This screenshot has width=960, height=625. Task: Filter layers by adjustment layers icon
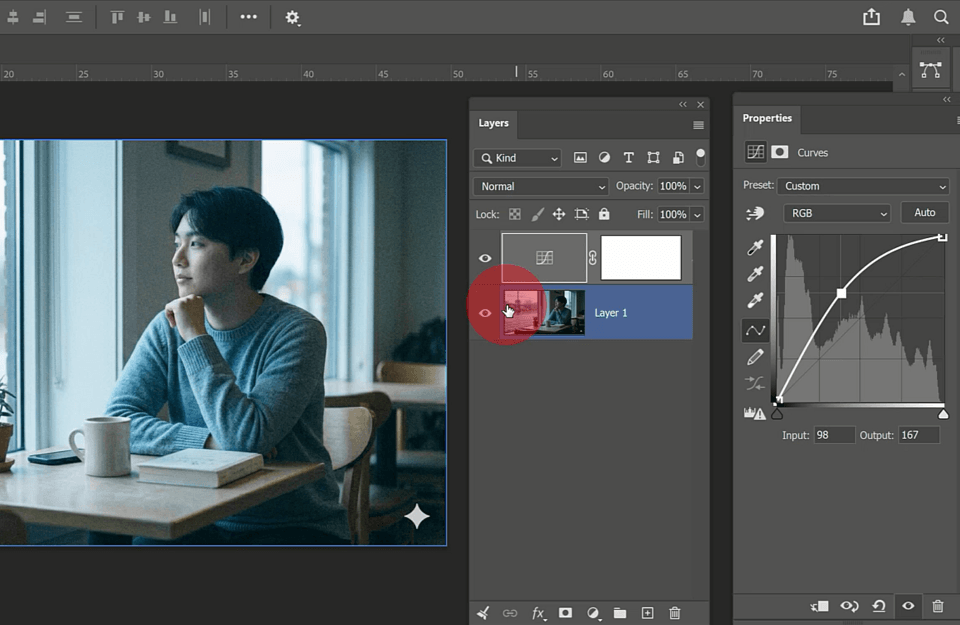pos(604,158)
